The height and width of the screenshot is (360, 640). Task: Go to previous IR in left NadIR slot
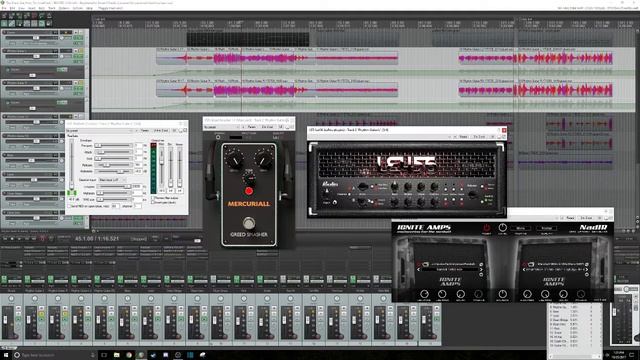click(418, 269)
